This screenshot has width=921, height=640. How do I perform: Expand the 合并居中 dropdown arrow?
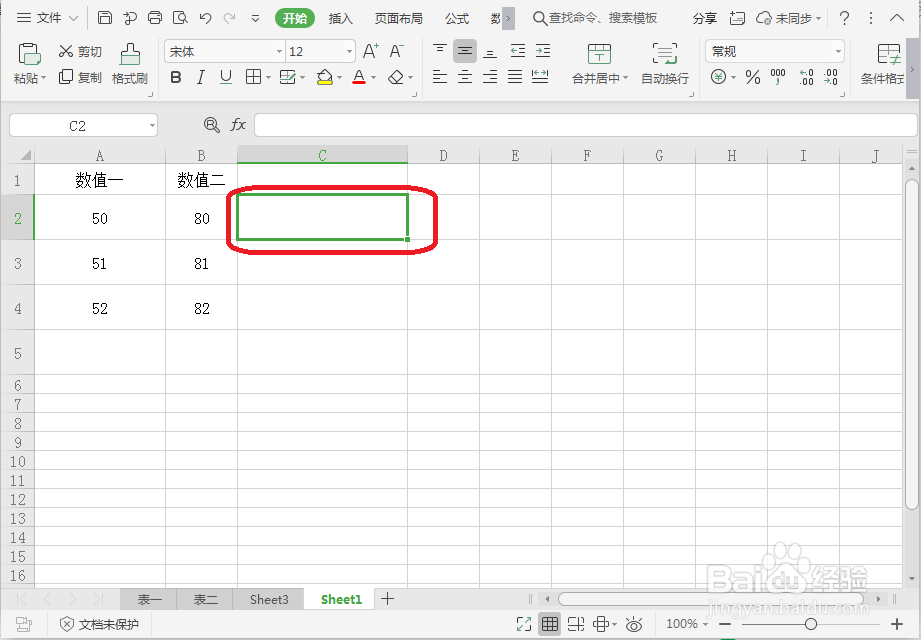(626, 78)
